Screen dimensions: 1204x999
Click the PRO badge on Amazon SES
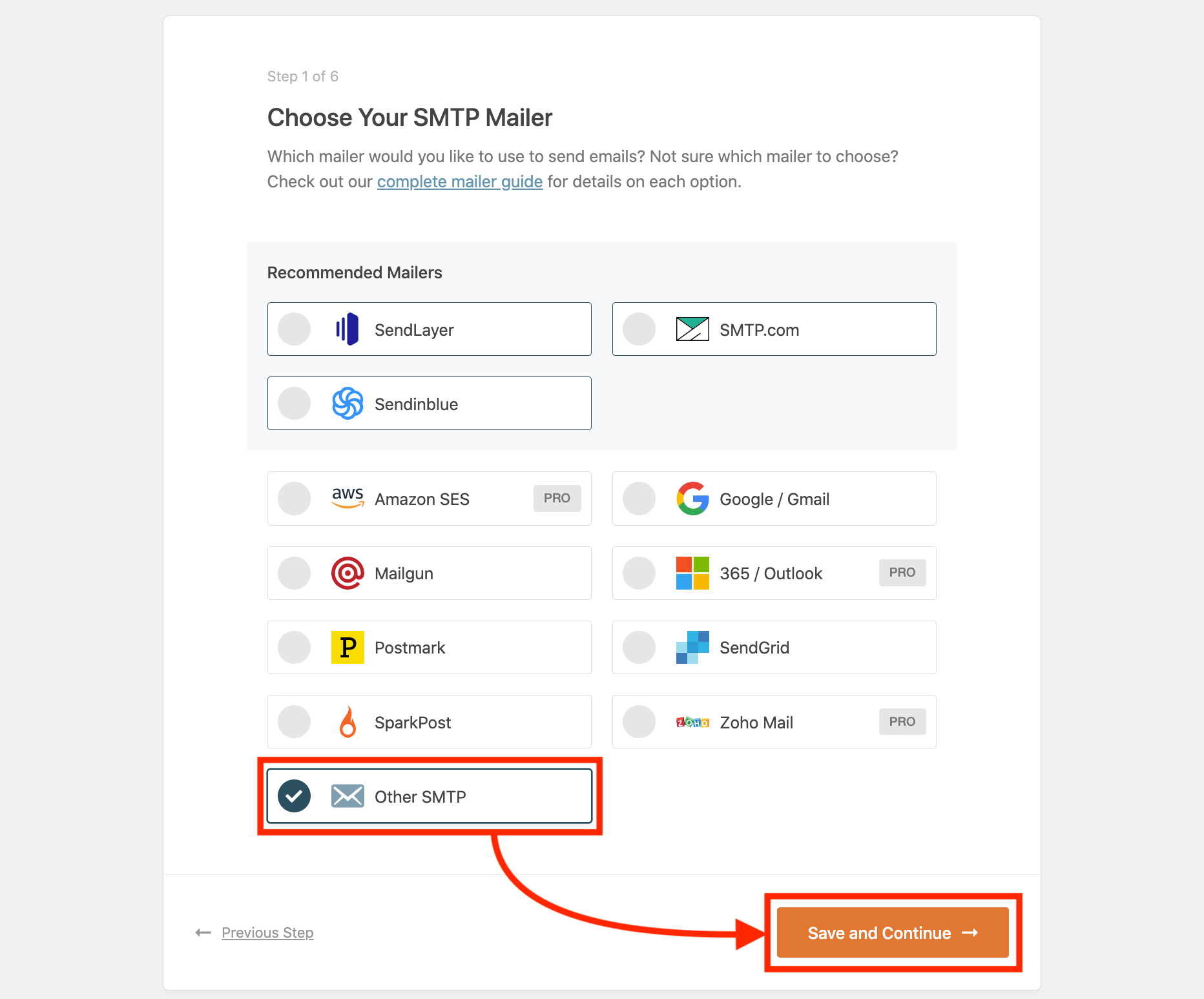coord(557,498)
